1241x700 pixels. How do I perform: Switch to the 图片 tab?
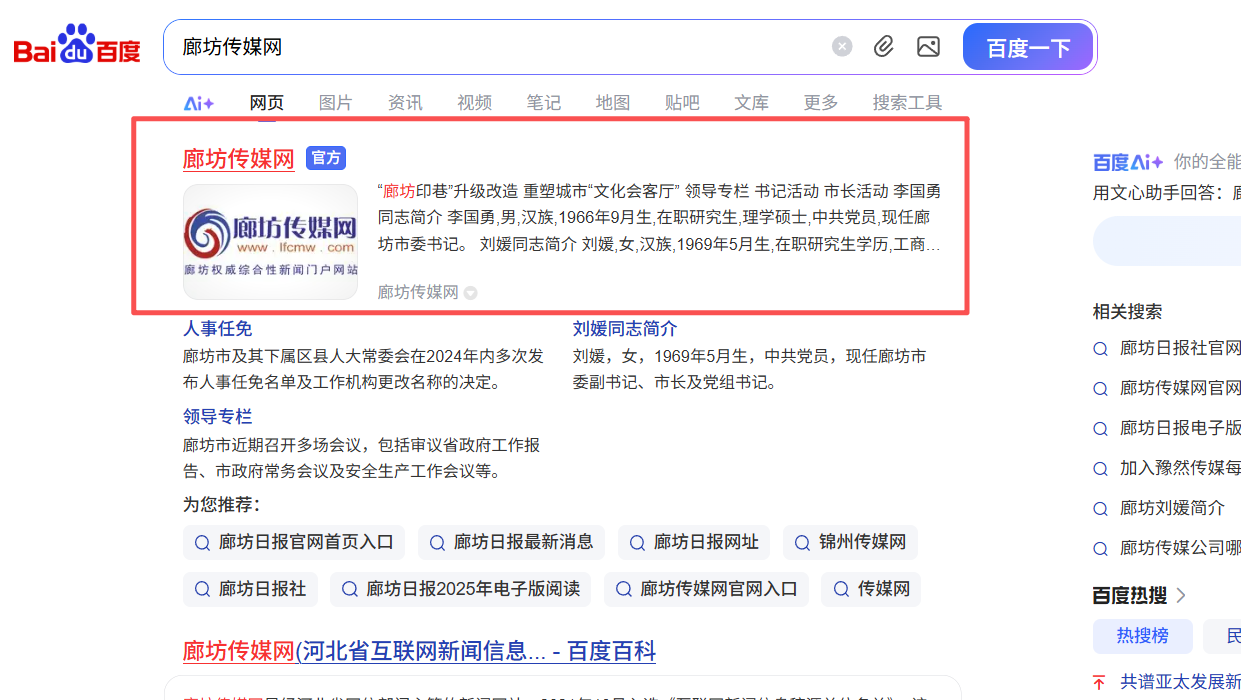(x=335, y=101)
